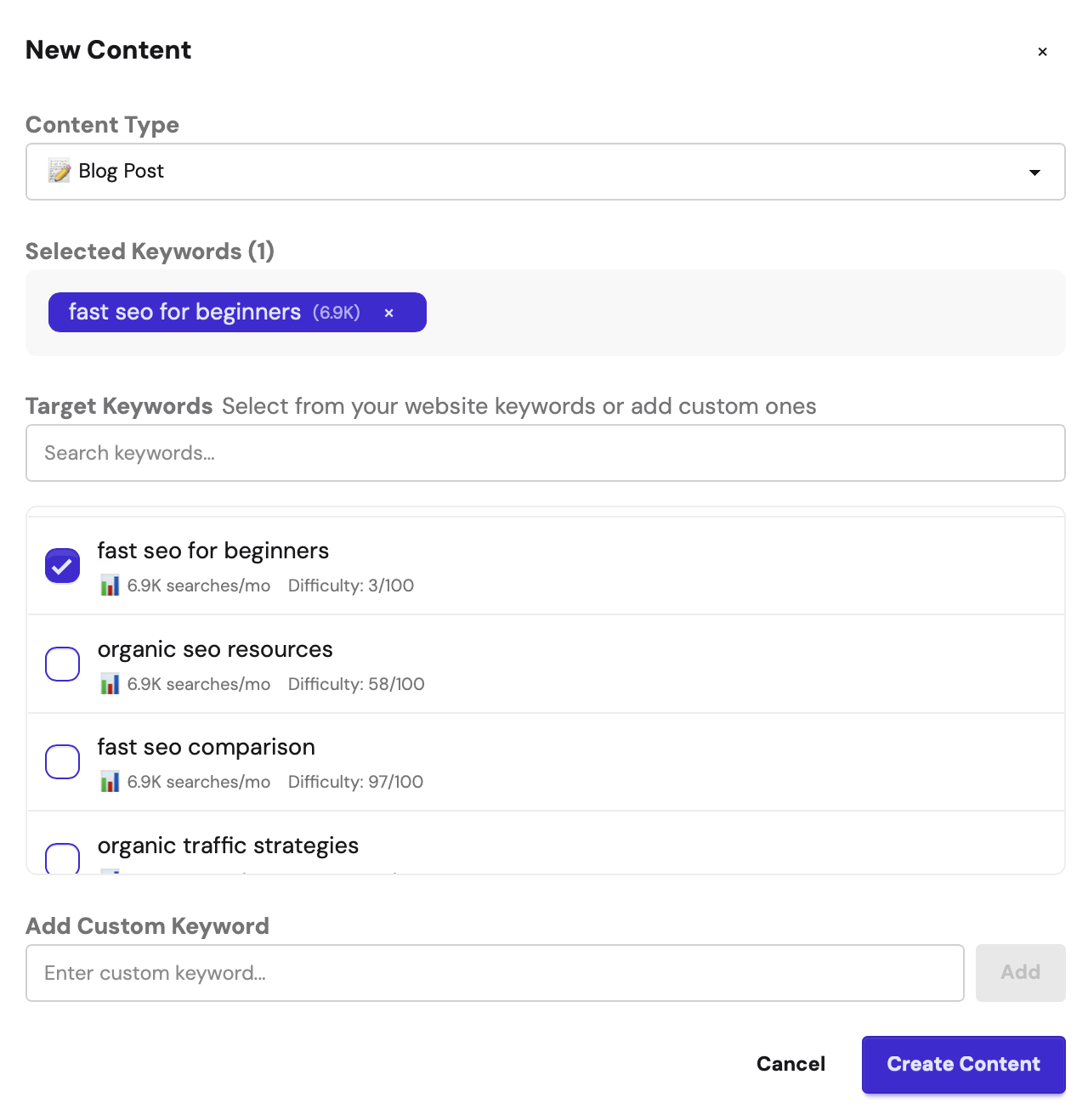1088x1120 pixels.
Task: Click the Add Custom Keyword label
Action: [x=147, y=926]
